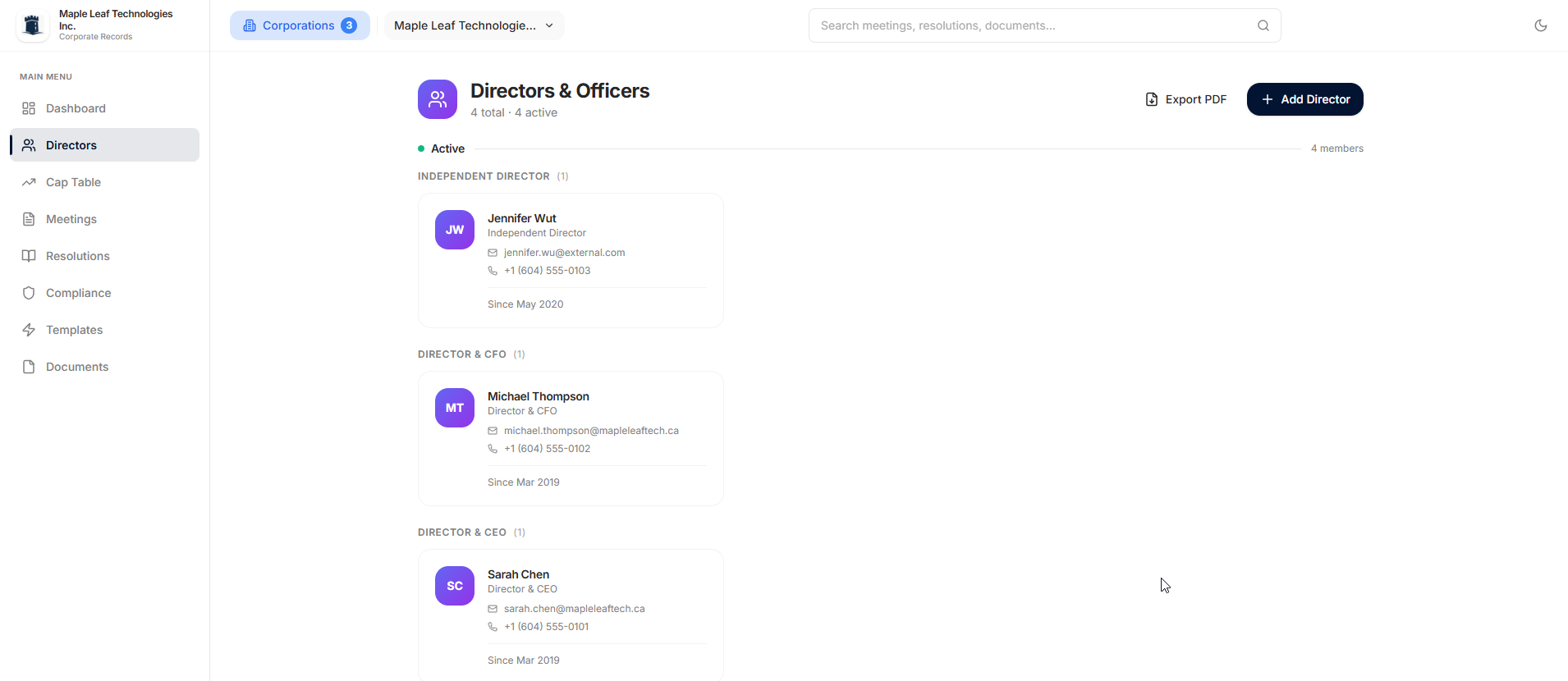The image size is (1568, 681).
Task: Click phone number +1 (604) 555-0103
Action: tap(547, 271)
